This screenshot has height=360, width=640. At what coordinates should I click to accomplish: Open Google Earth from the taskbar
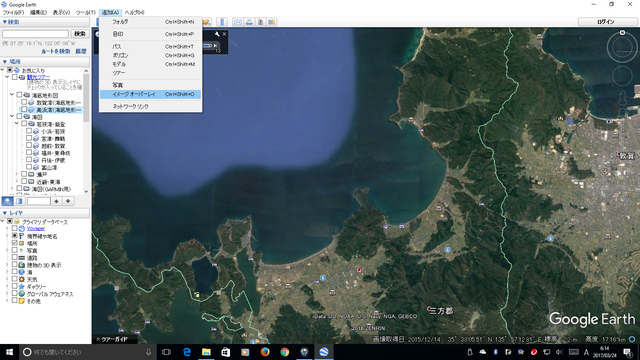[324, 352]
